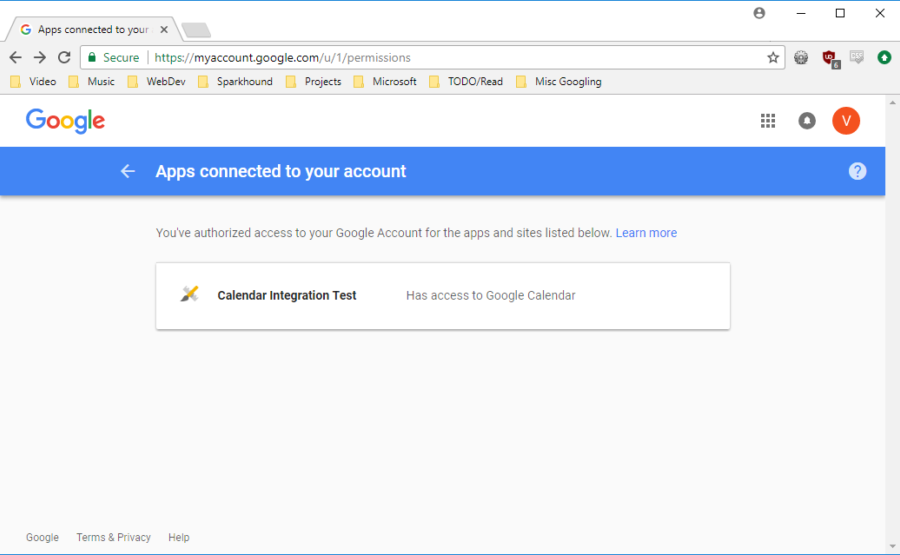This screenshot has width=900, height=555.
Task: Open the account avatar labeled V
Action: pyautogui.click(x=845, y=121)
